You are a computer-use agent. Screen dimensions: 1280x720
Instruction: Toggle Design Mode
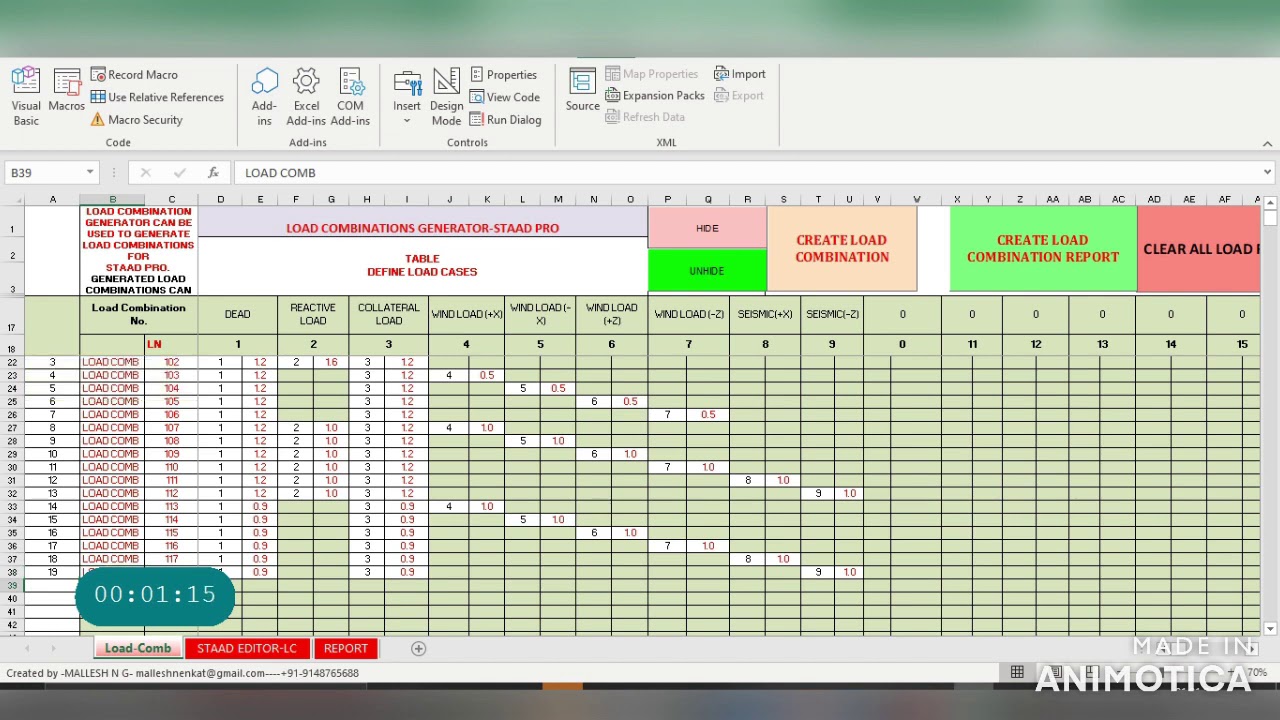447,97
